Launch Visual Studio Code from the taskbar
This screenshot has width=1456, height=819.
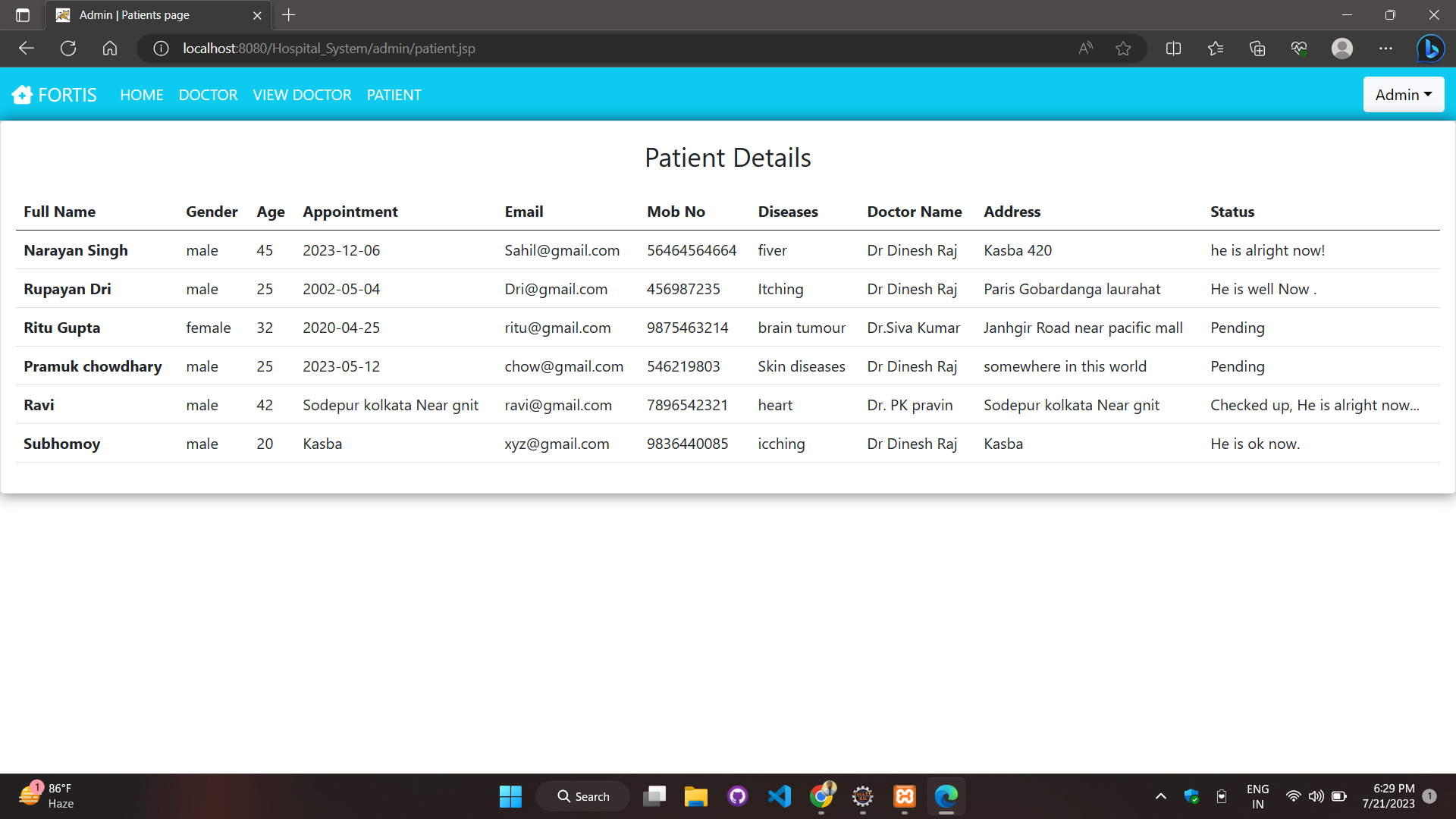pos(779,796)
